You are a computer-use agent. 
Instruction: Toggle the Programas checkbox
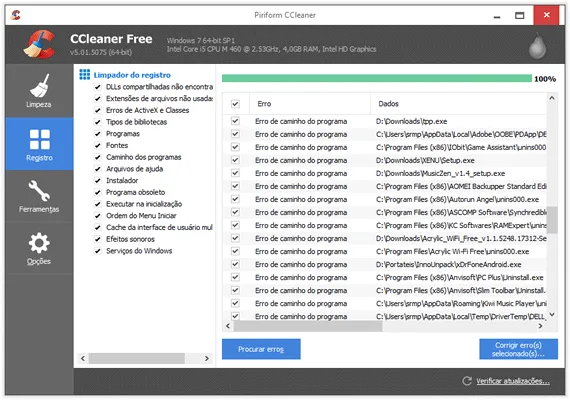[x=97, y=134]
